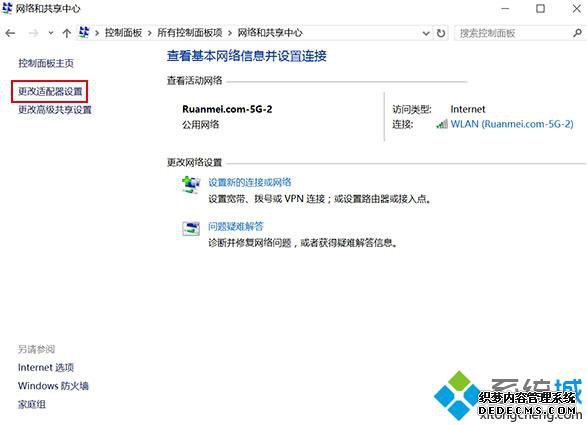Expand chevron after 所有控制面板项 breadcrumb

(230, 33)
